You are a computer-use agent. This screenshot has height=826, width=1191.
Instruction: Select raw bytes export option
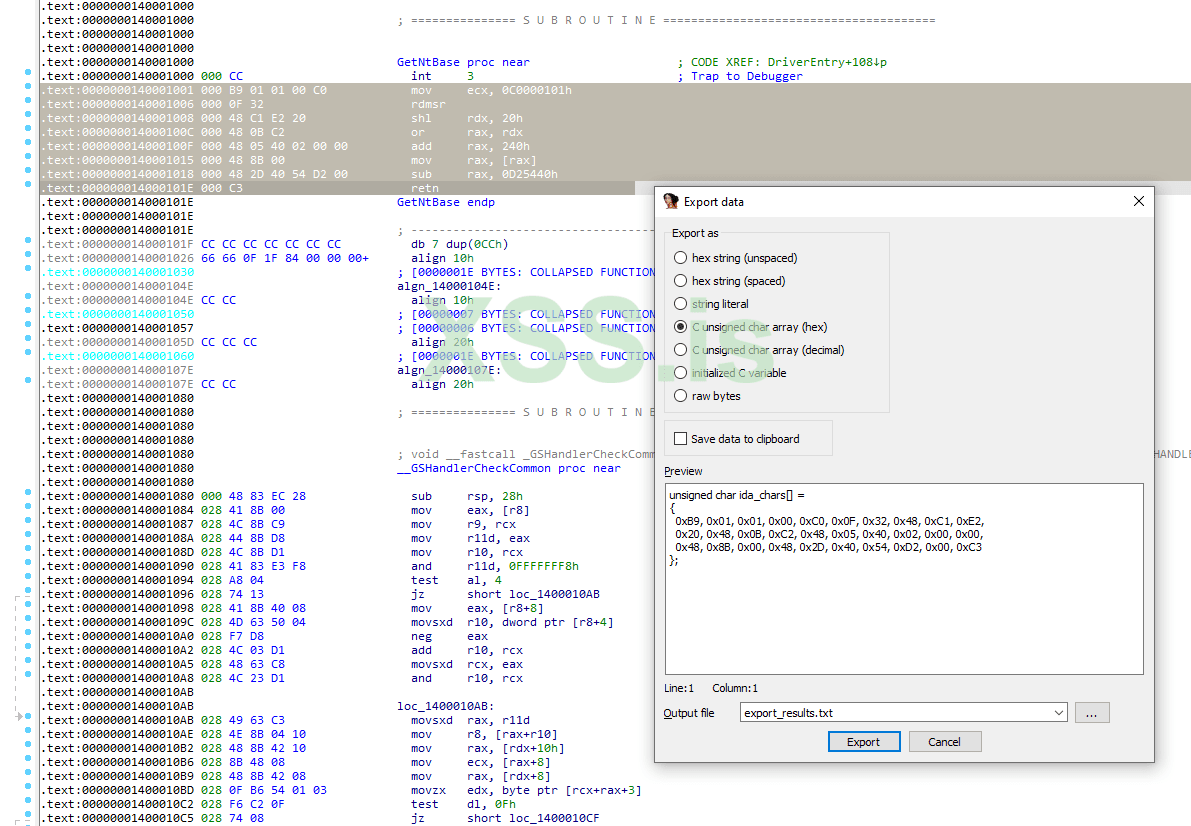point(681,396)
